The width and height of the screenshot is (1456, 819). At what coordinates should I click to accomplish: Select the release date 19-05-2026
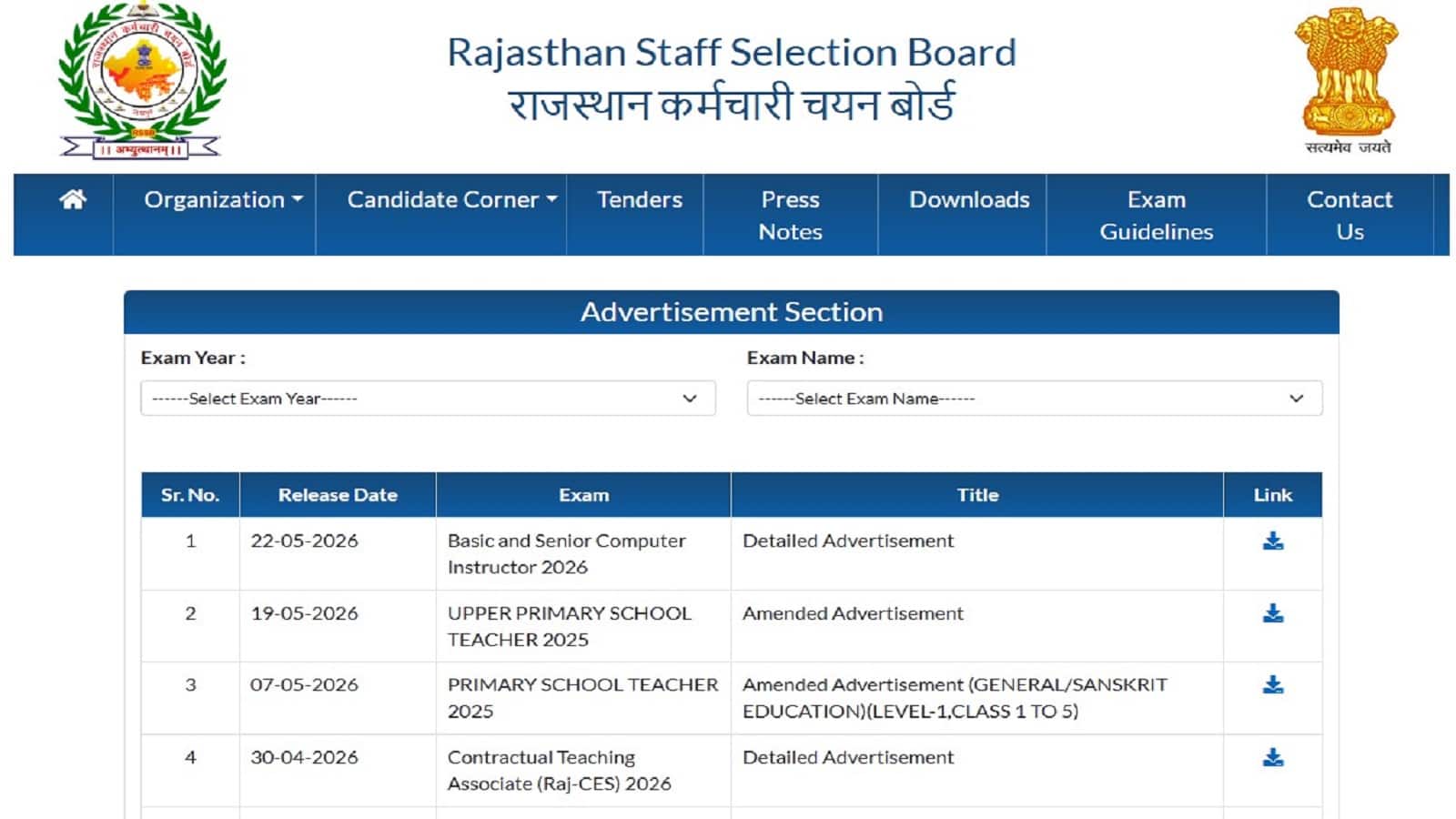coord(304,613)
